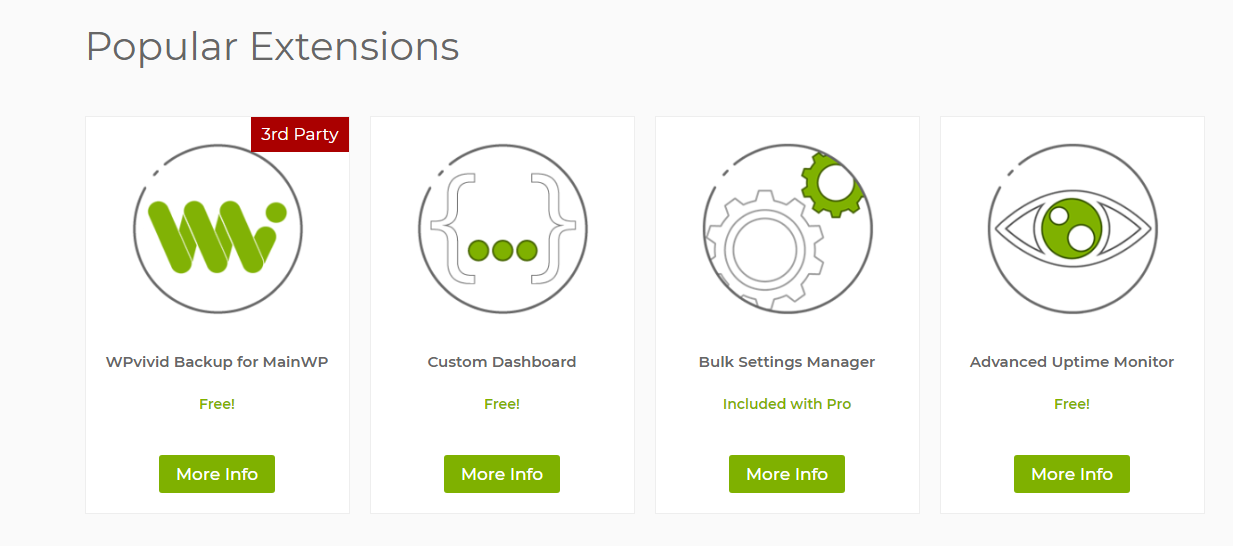Select the Custom Dashboard curly braces icon

[502, 229]
